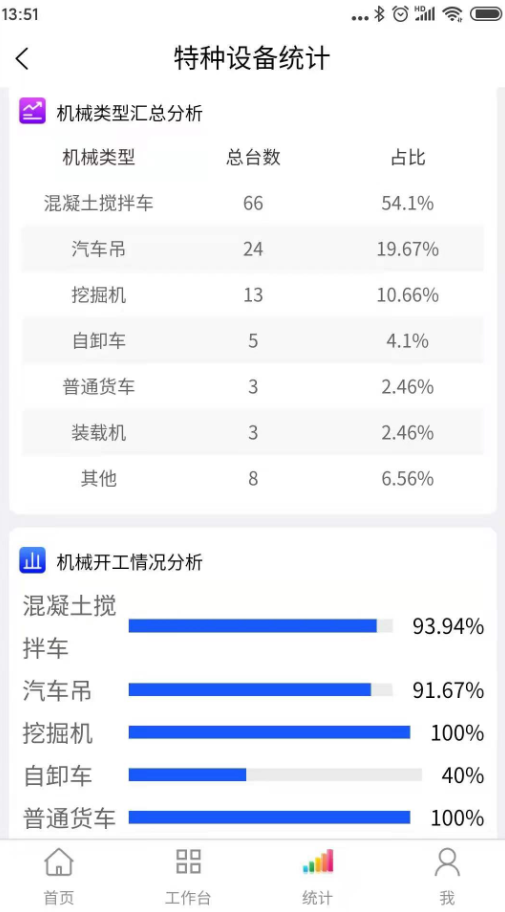
Task: Tap the 机械开工情况分析 section title
Action: coord(129,562)
